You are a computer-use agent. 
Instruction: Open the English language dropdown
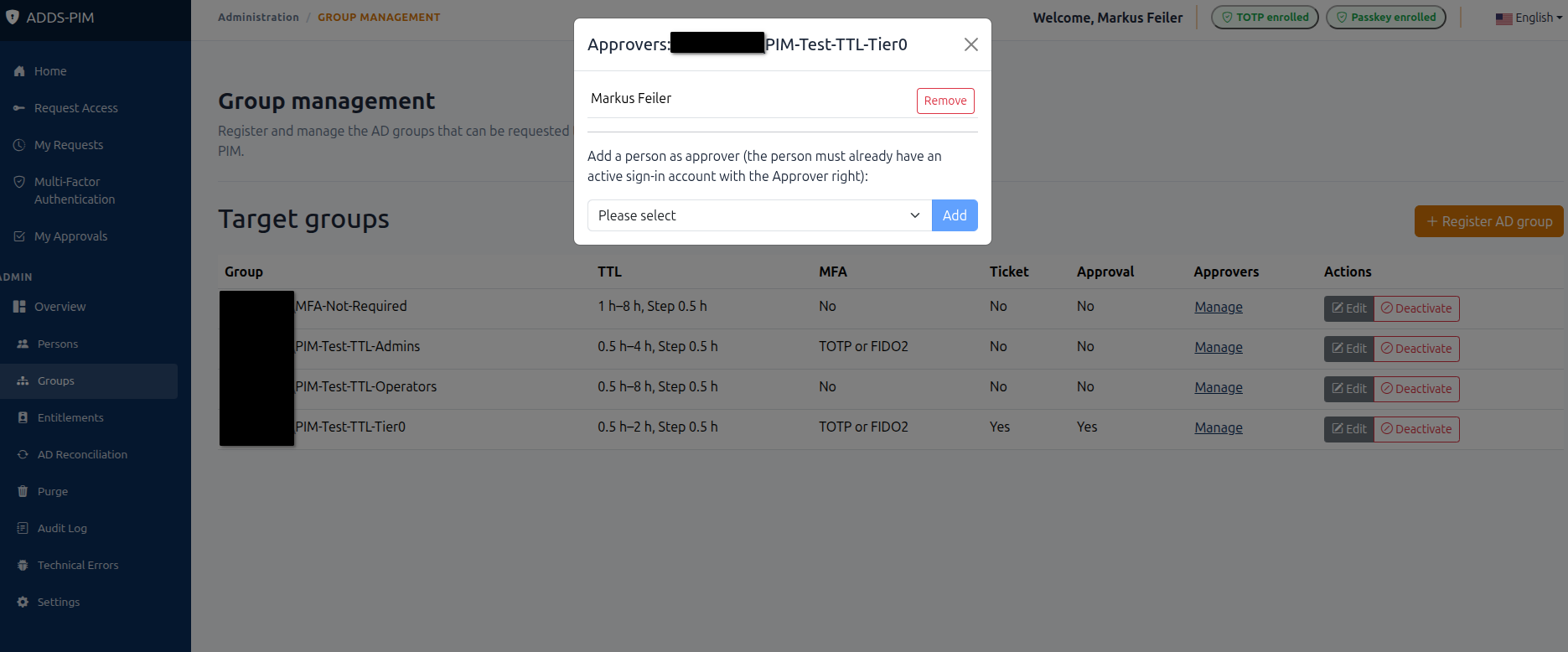1529,18
